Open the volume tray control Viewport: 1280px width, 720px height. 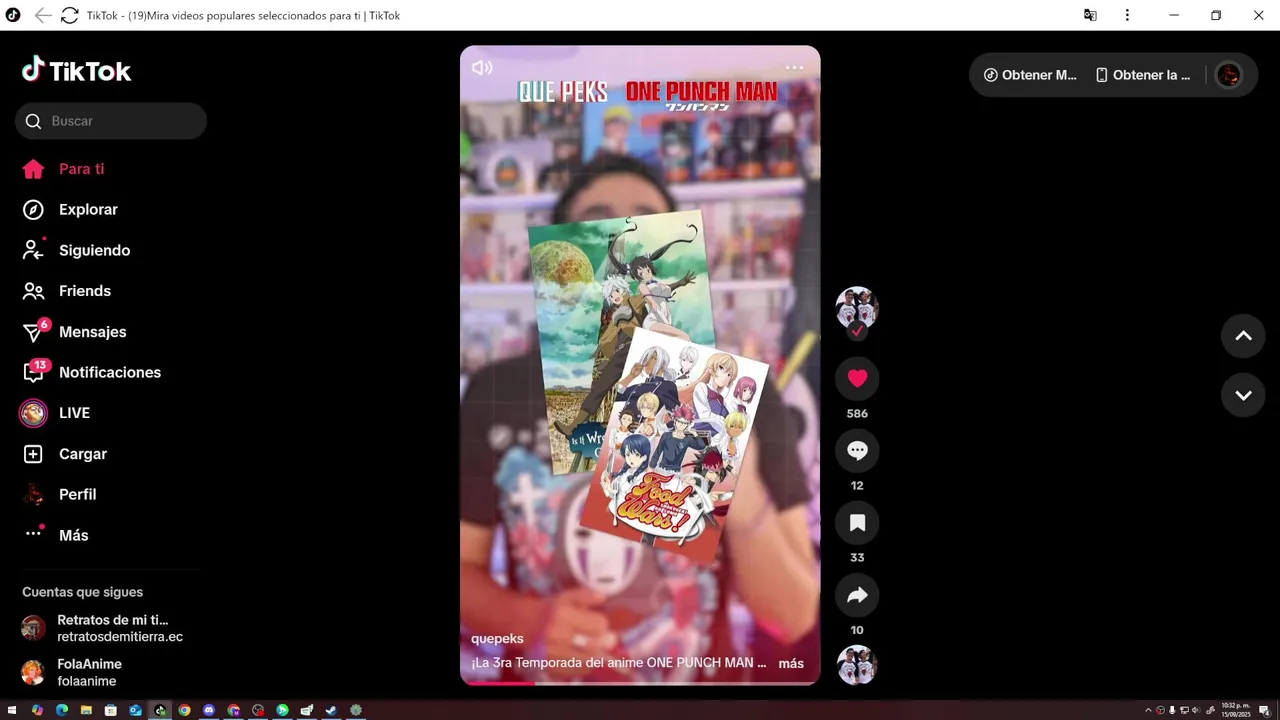click(1195, 710)
